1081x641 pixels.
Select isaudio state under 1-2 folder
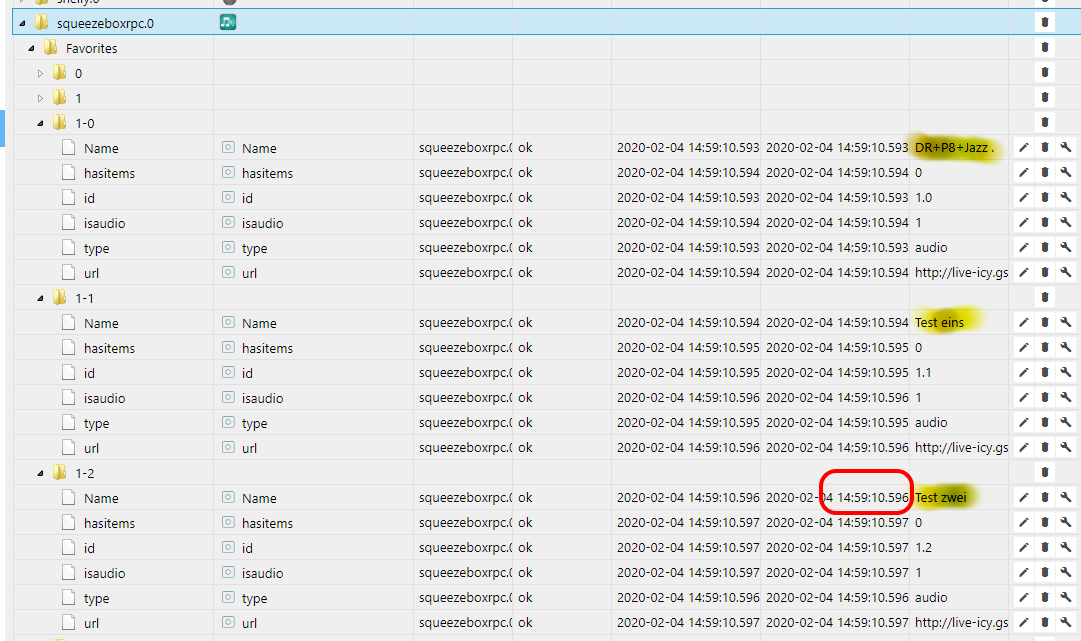(x=105, y=573)
